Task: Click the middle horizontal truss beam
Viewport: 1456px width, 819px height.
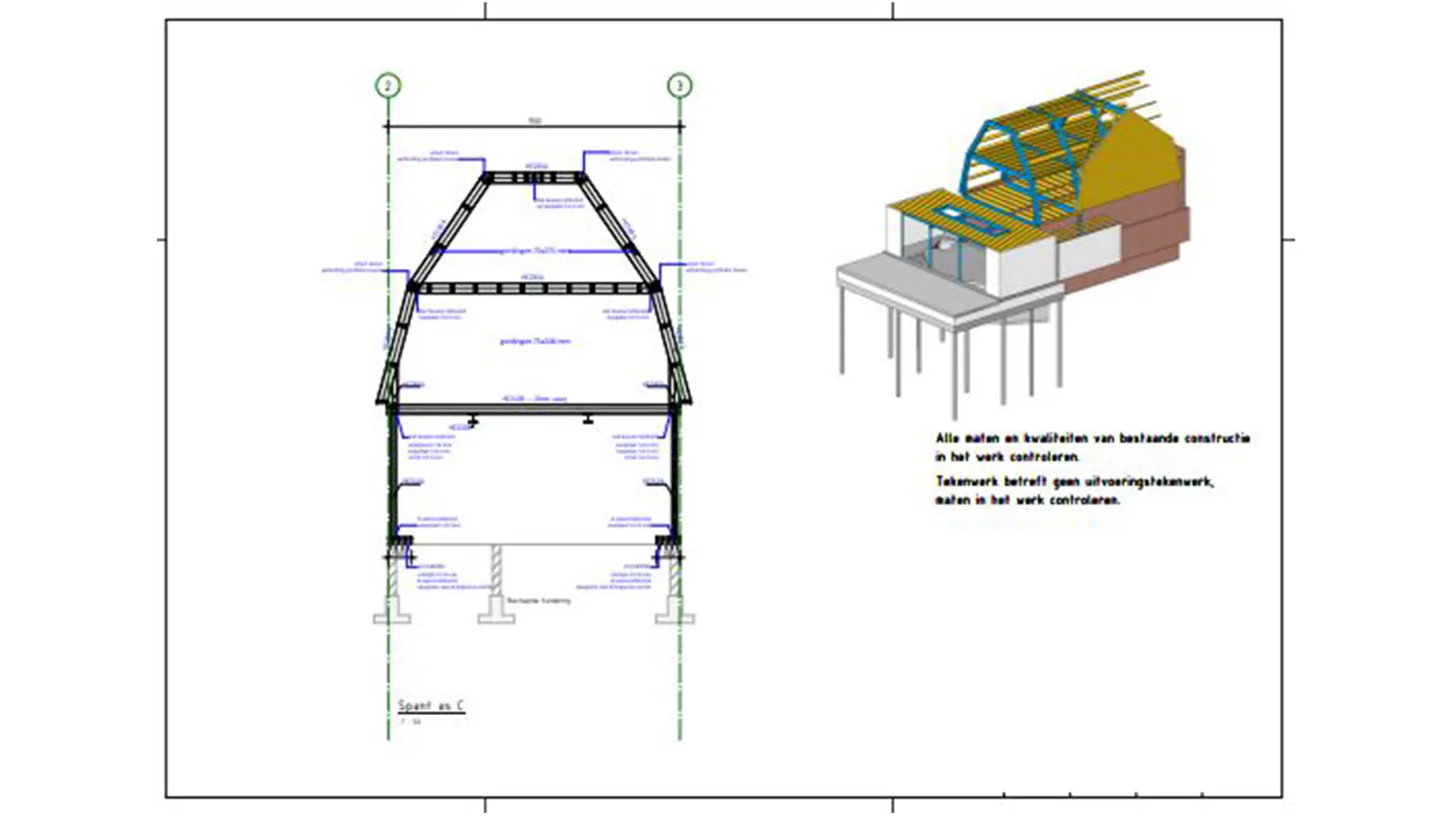Action: 534,288
